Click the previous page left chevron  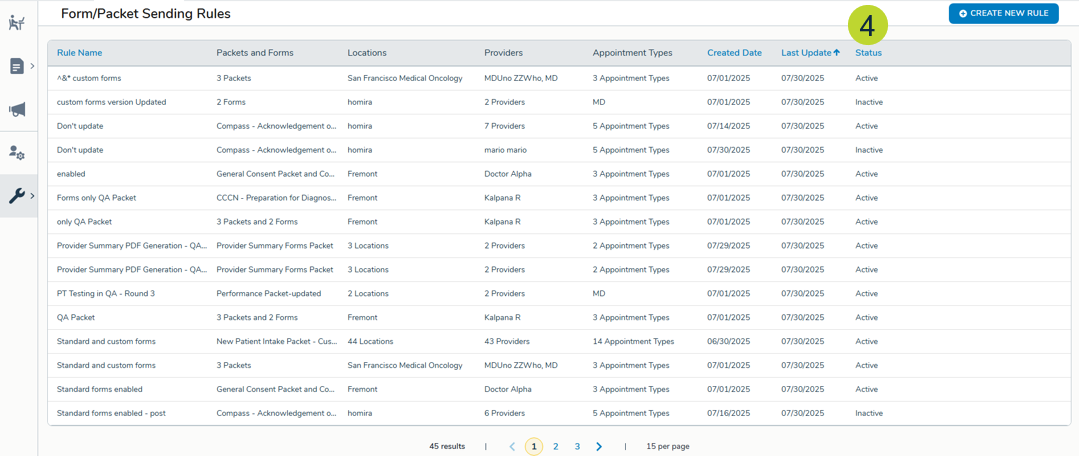(x=512, y=446)
